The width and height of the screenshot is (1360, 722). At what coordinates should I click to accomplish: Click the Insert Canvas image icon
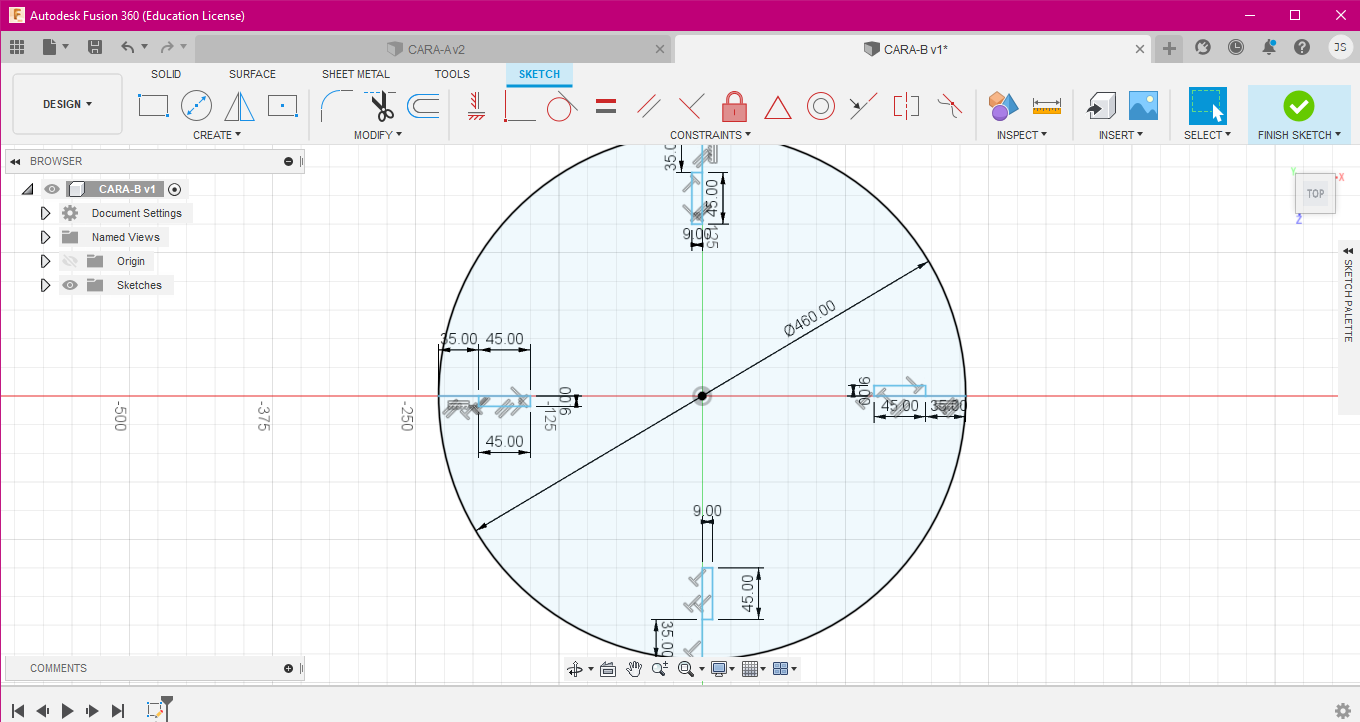tap(1143, 105)
